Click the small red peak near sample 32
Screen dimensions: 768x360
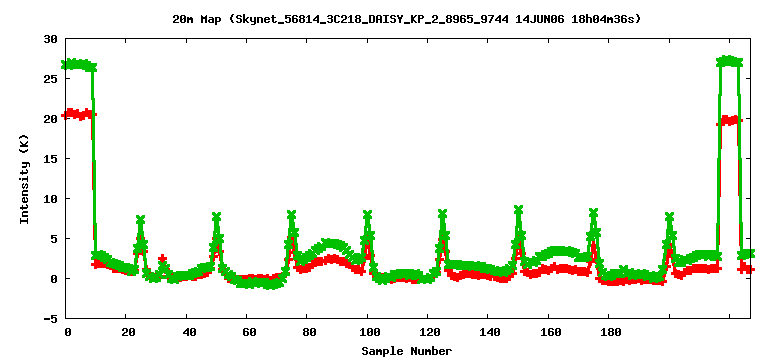(162, 258)
